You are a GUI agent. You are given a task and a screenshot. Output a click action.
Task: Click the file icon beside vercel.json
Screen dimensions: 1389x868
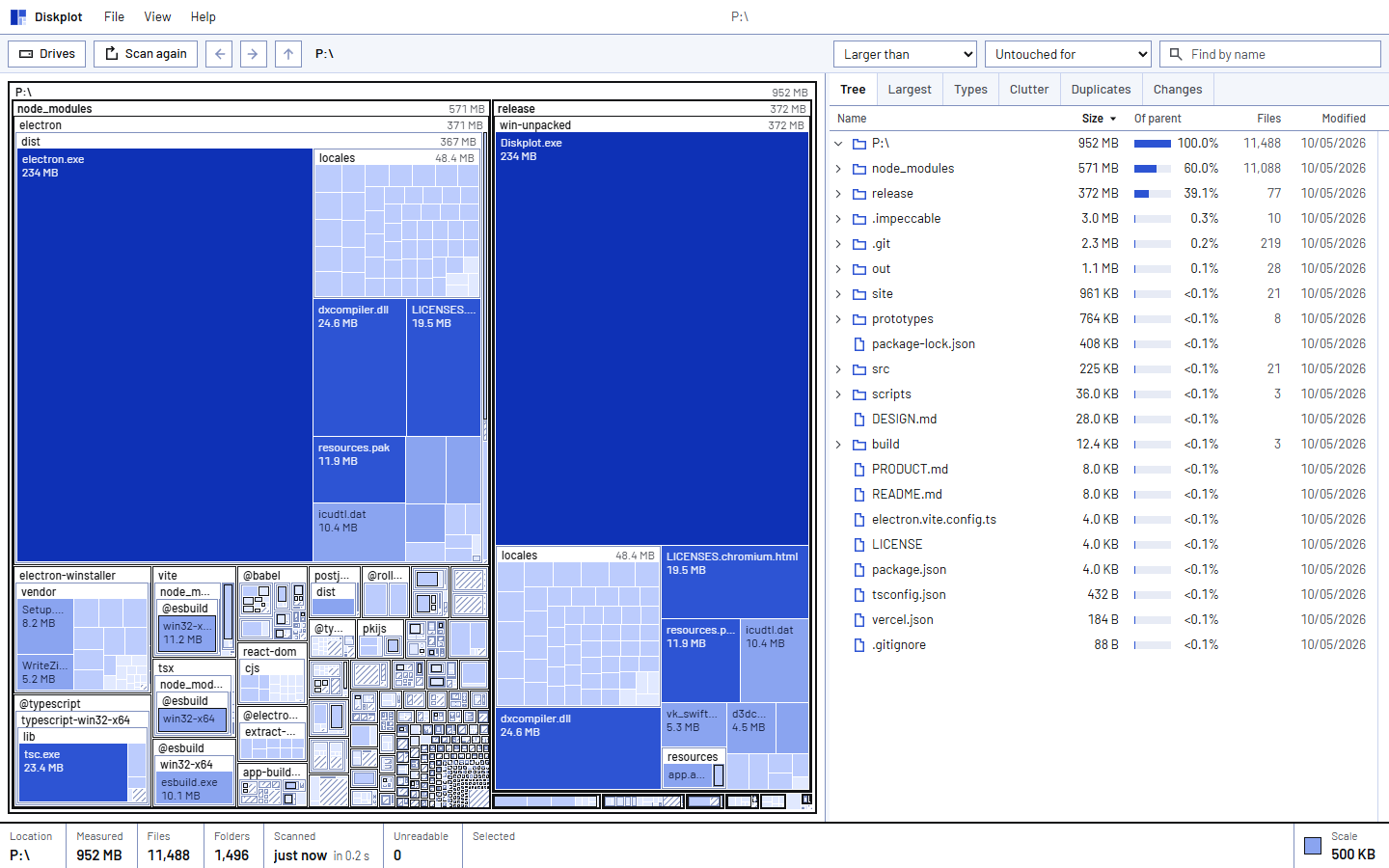coord(859,620)
